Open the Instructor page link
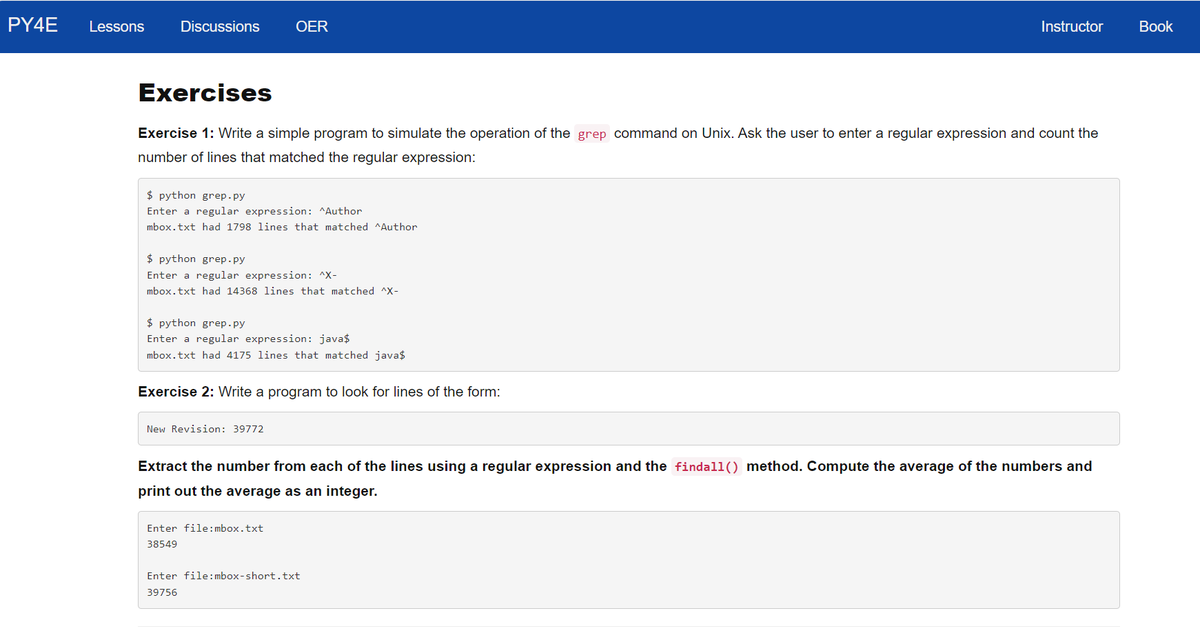Viewport: 1200px width, 642px height. click(1072, 27)
